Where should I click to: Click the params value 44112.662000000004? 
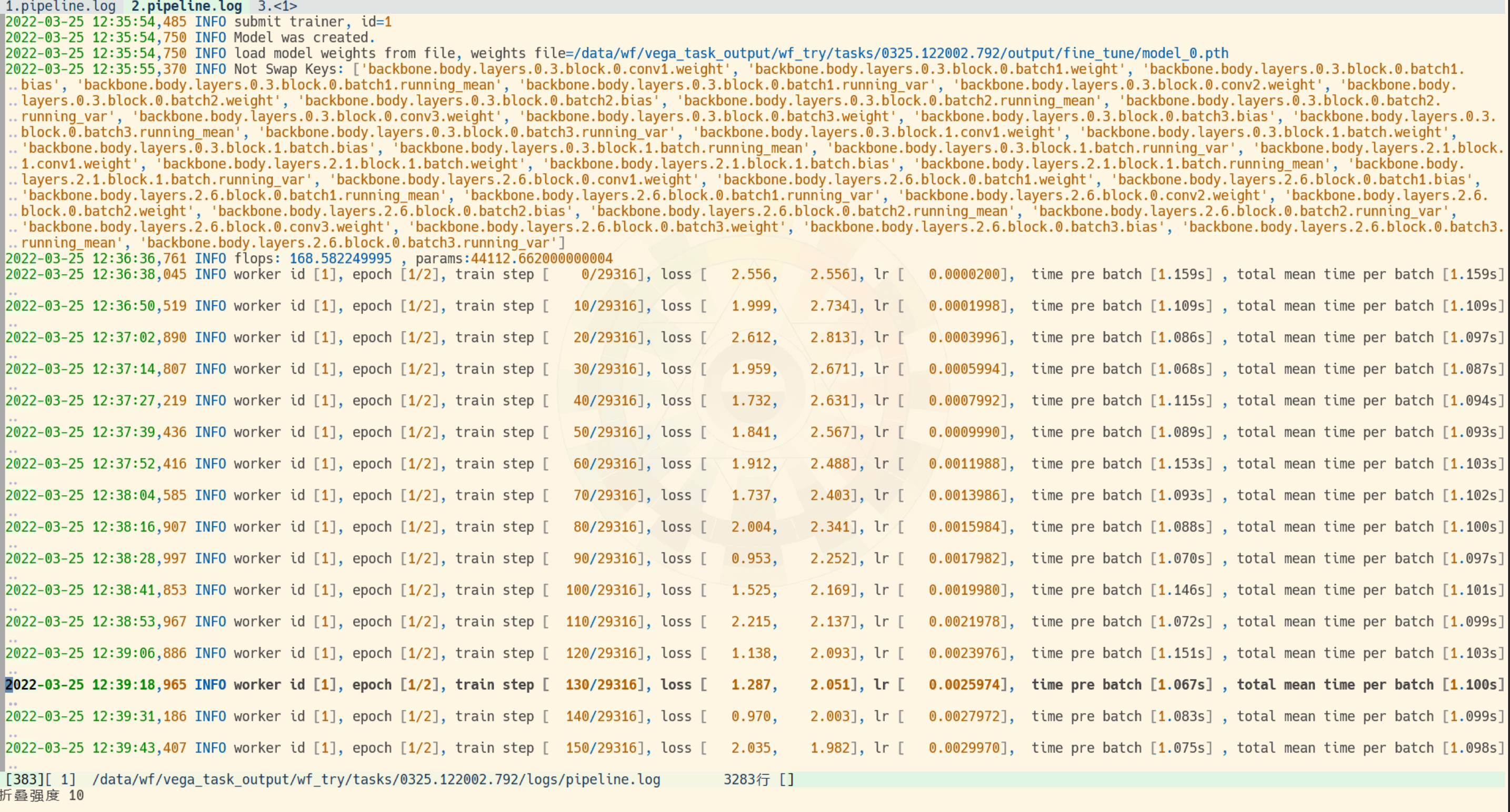(541, 258)
